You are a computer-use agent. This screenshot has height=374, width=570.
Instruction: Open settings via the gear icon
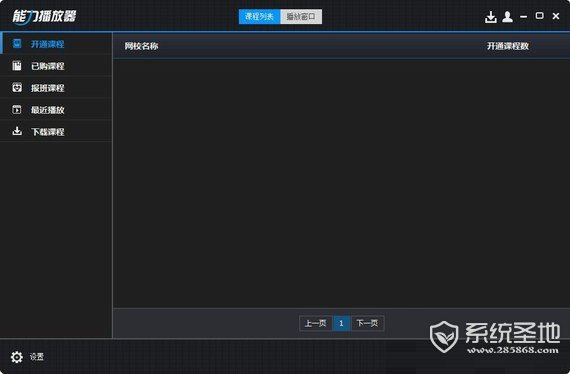[x=17, y=357]
